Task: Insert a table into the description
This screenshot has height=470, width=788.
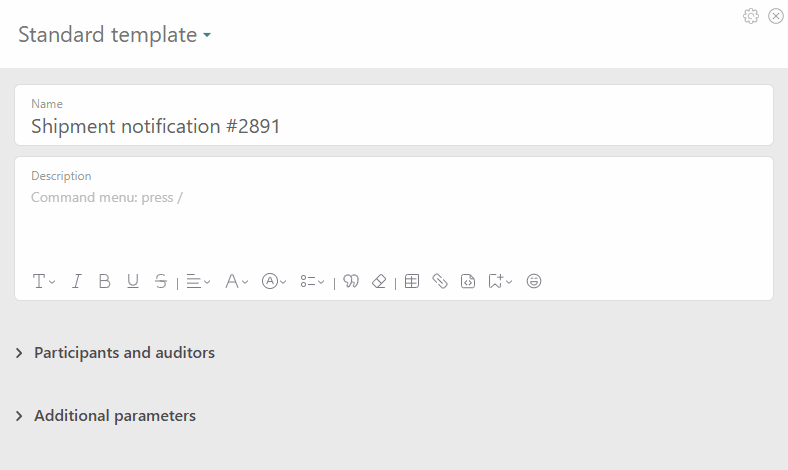Action: click(x=412, y=282)
